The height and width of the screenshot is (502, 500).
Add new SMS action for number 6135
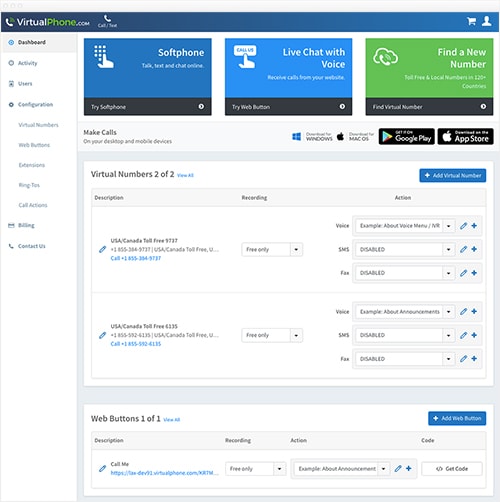click(x=474, y=335)
